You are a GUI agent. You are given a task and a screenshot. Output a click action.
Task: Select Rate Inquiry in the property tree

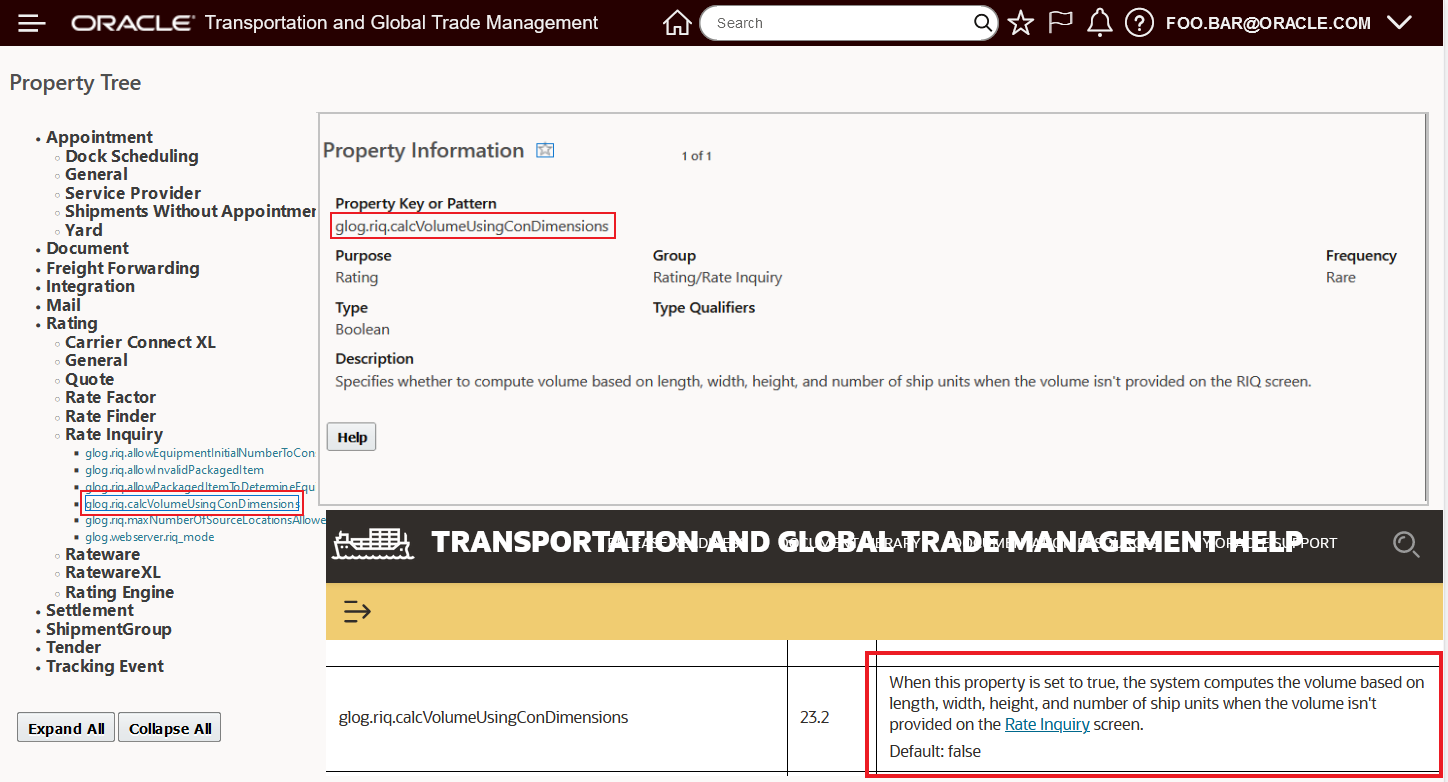113,434
